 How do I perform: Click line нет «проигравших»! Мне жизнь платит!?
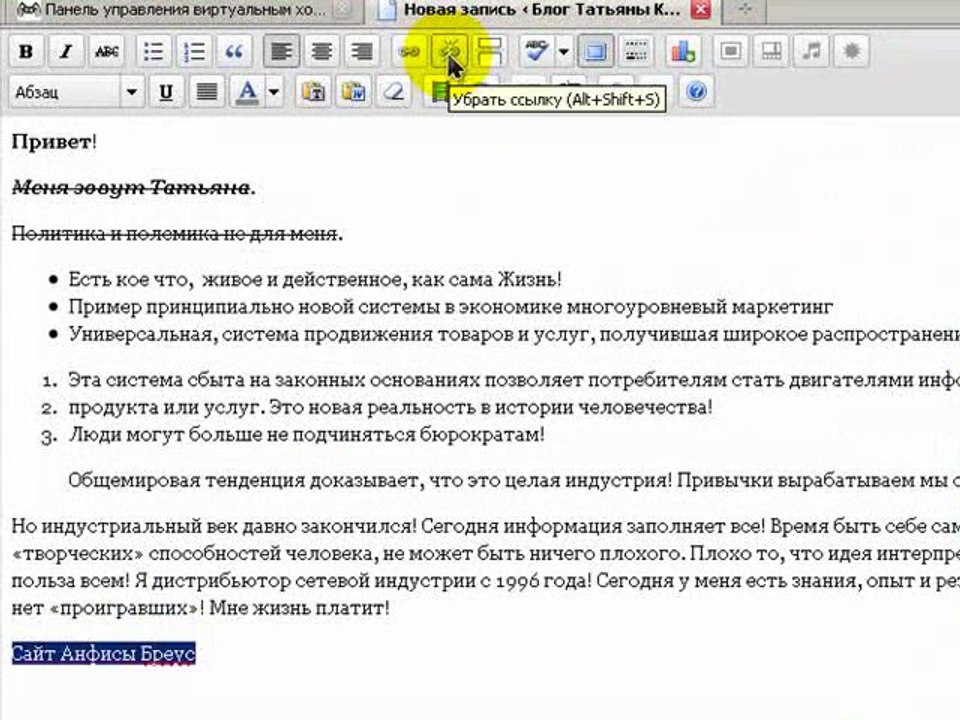pos(200,609)
